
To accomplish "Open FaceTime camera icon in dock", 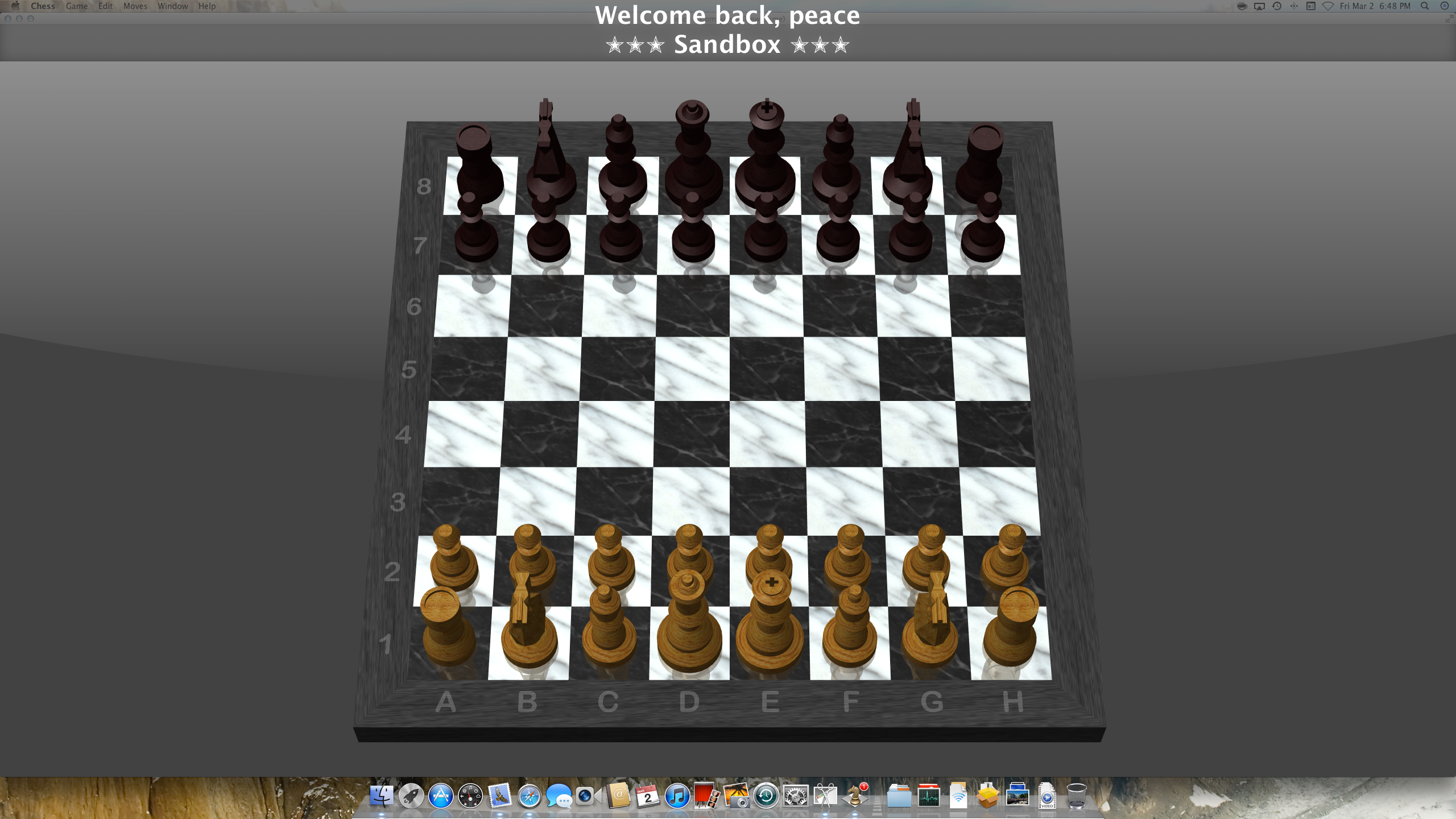I will (588, 796).
